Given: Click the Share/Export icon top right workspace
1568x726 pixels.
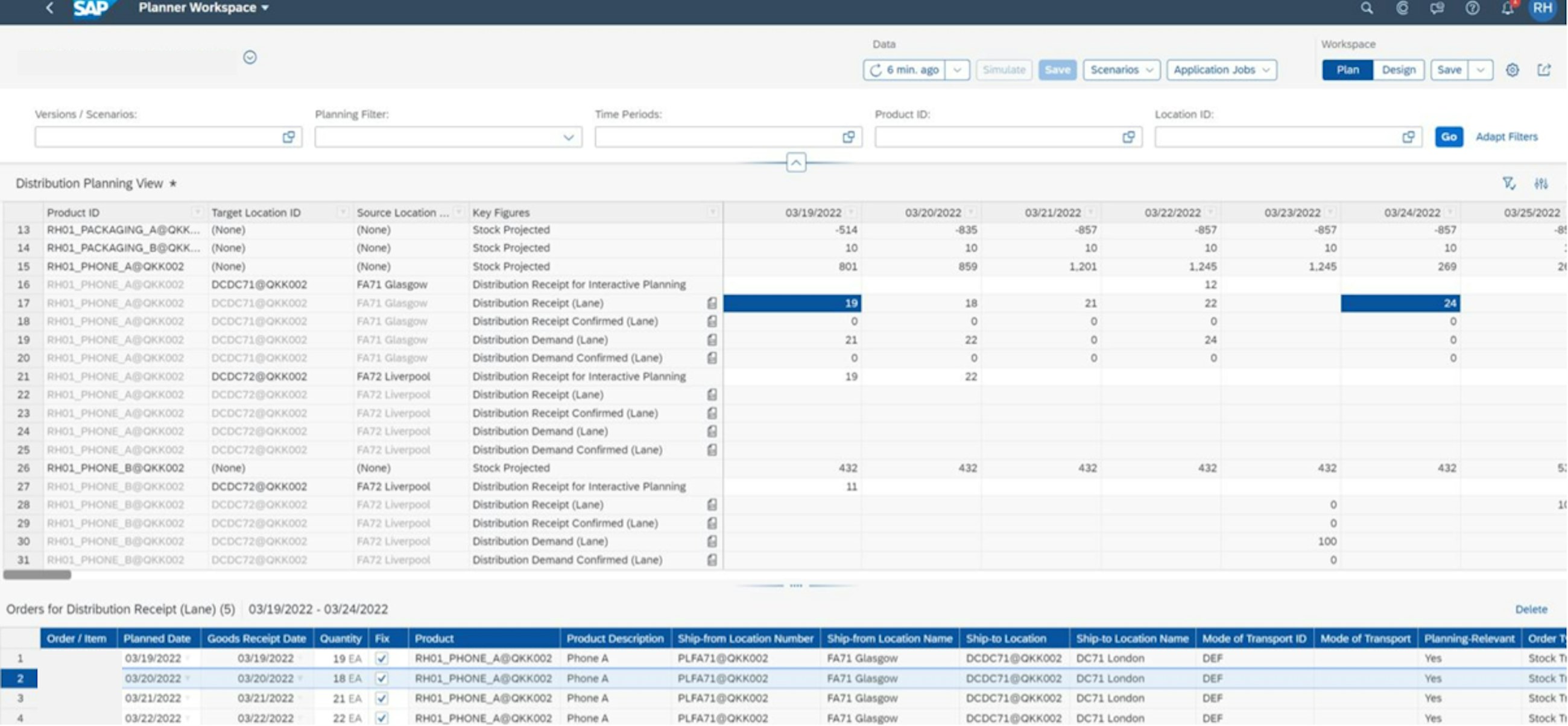Looking at the screenshot, I should pos(1544,70).
